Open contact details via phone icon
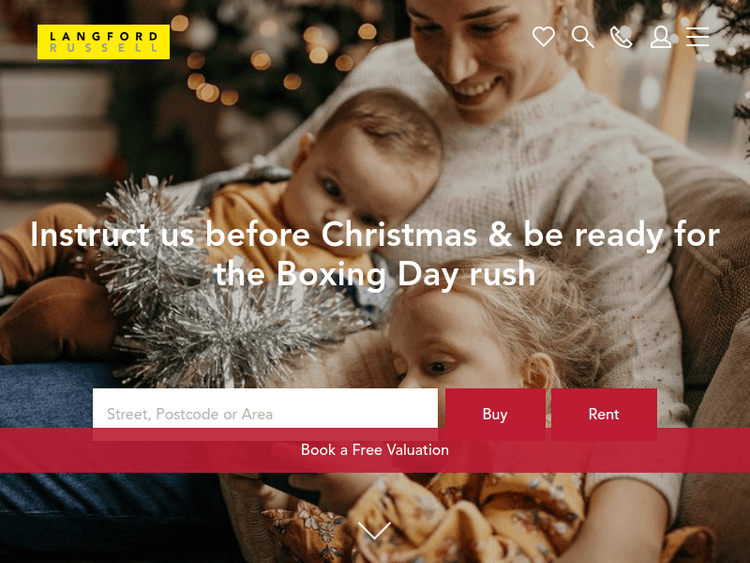750x563 pixels. [x=621, y=37]
